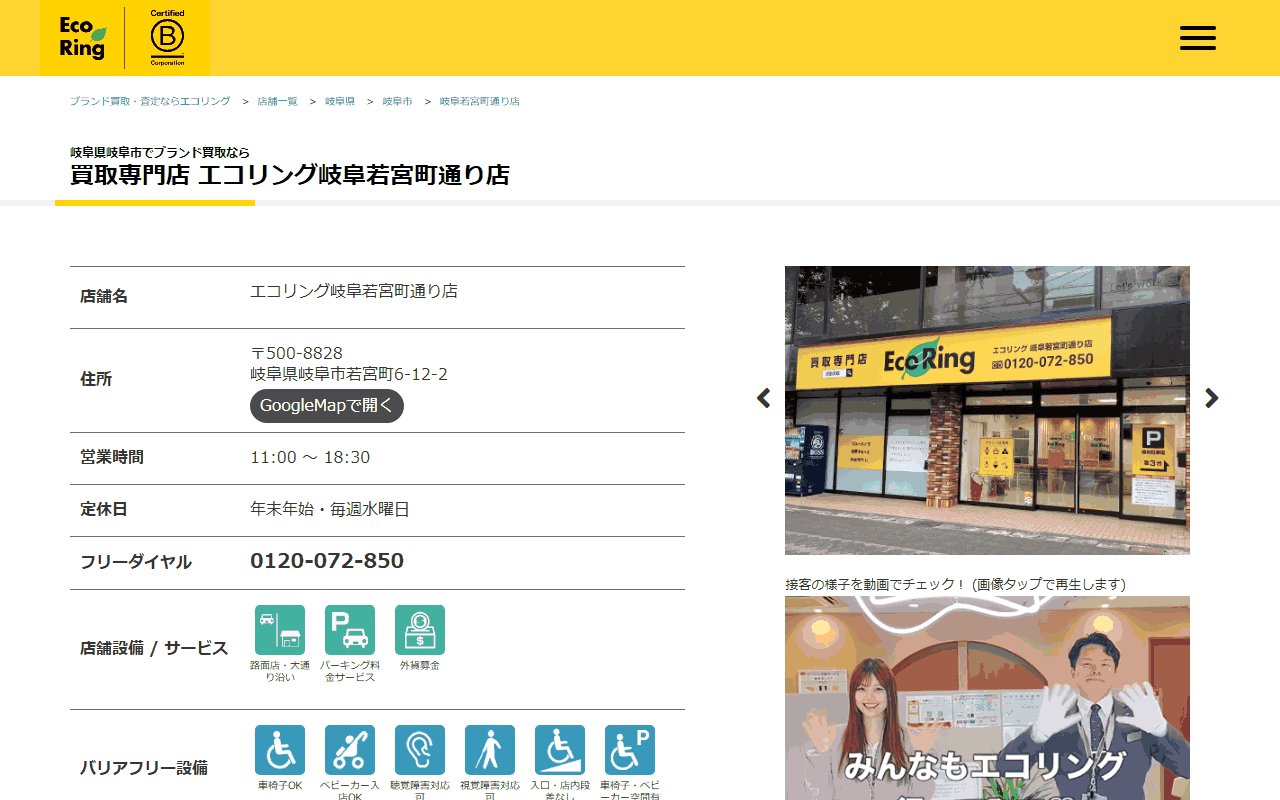
Task: Click the caption 接客の様子を動画でチェック！
Action: (x=876, y=584)
